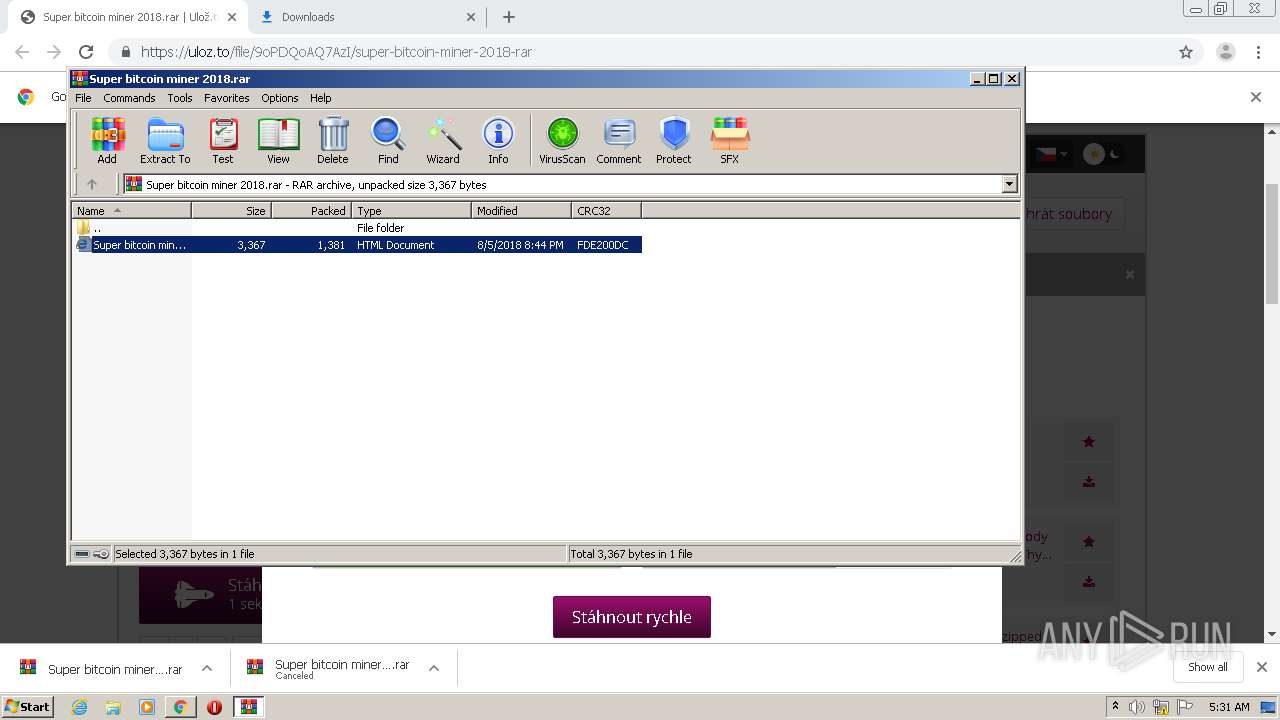Click the first favorite star icon on page
Screen dimensions: 1280x720
(x=1089, y=441)
